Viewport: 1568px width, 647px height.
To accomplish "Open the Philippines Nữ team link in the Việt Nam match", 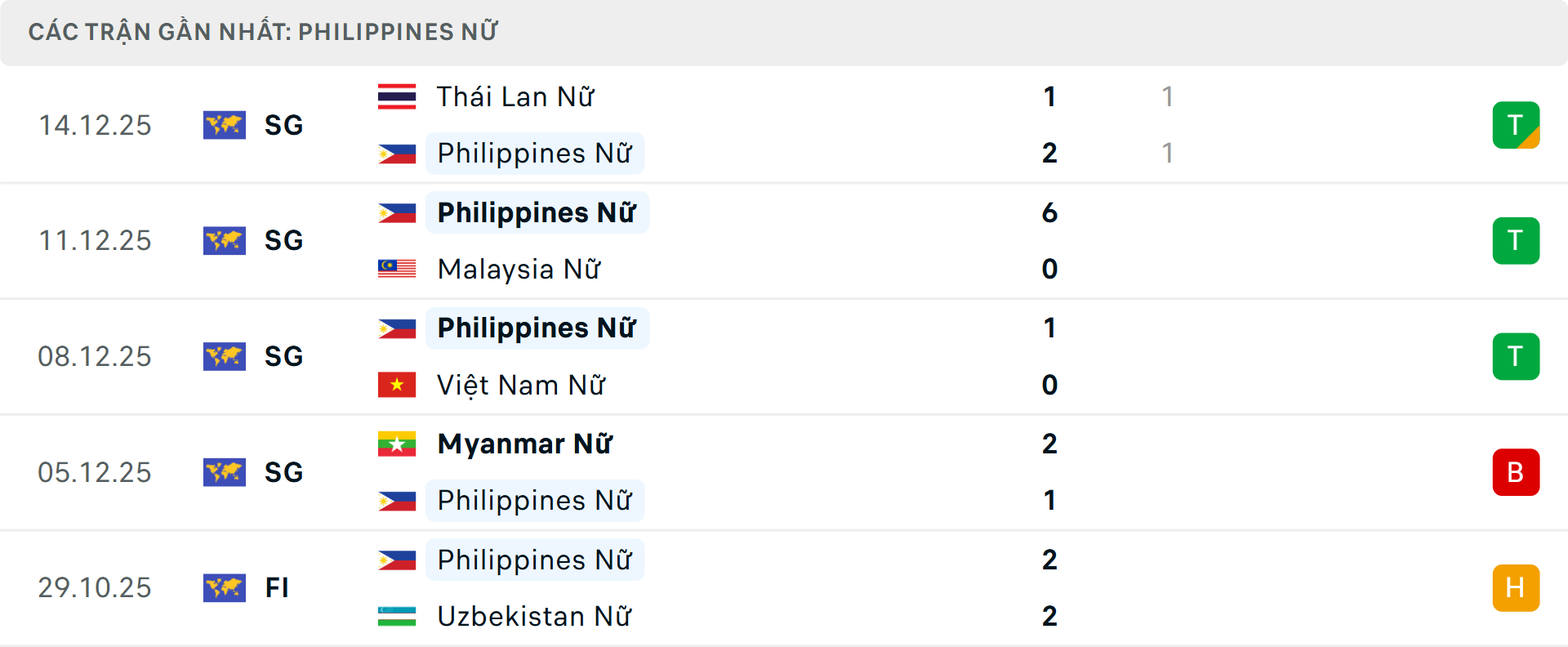I will (x=536, y=328).
